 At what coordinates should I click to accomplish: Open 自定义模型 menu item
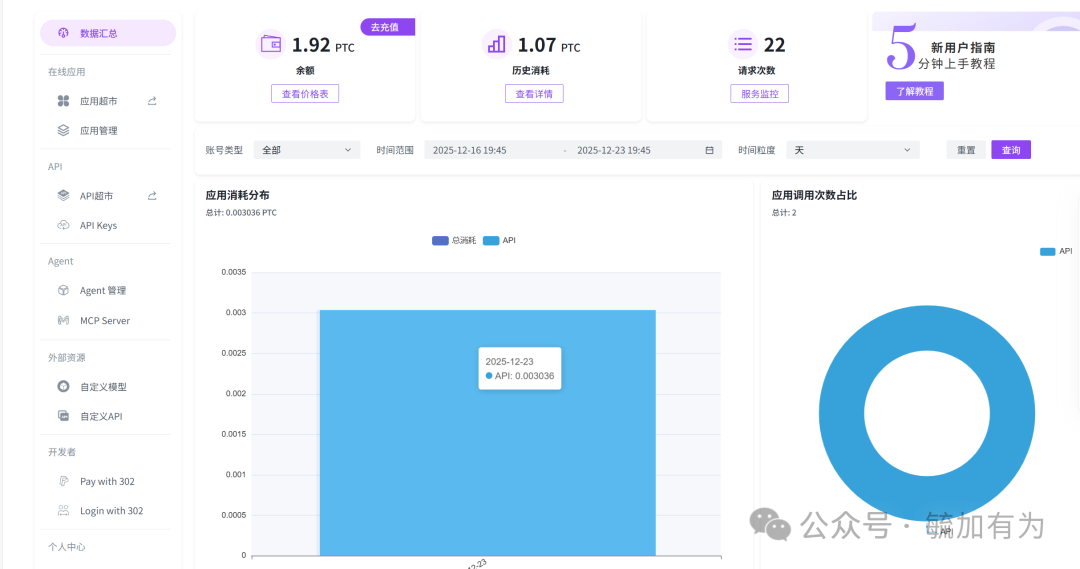pyautogui.click(x=105, y=386)
